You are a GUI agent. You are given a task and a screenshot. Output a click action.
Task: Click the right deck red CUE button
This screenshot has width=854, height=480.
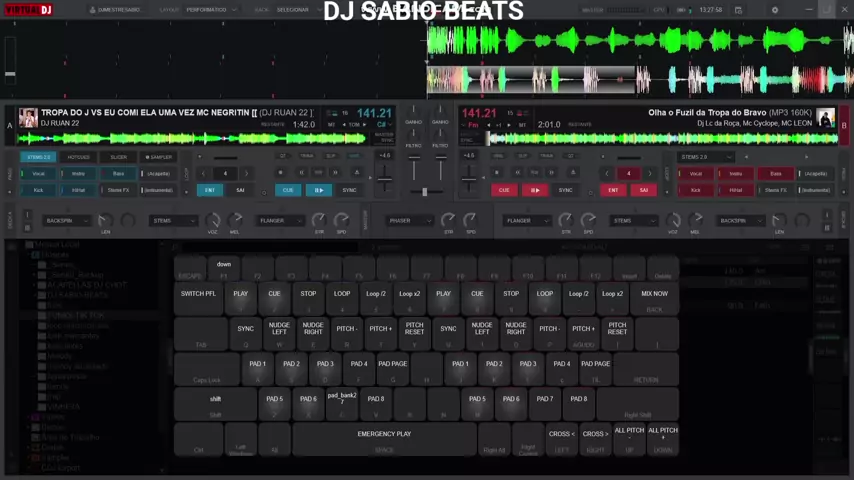(x=504, y=190)
